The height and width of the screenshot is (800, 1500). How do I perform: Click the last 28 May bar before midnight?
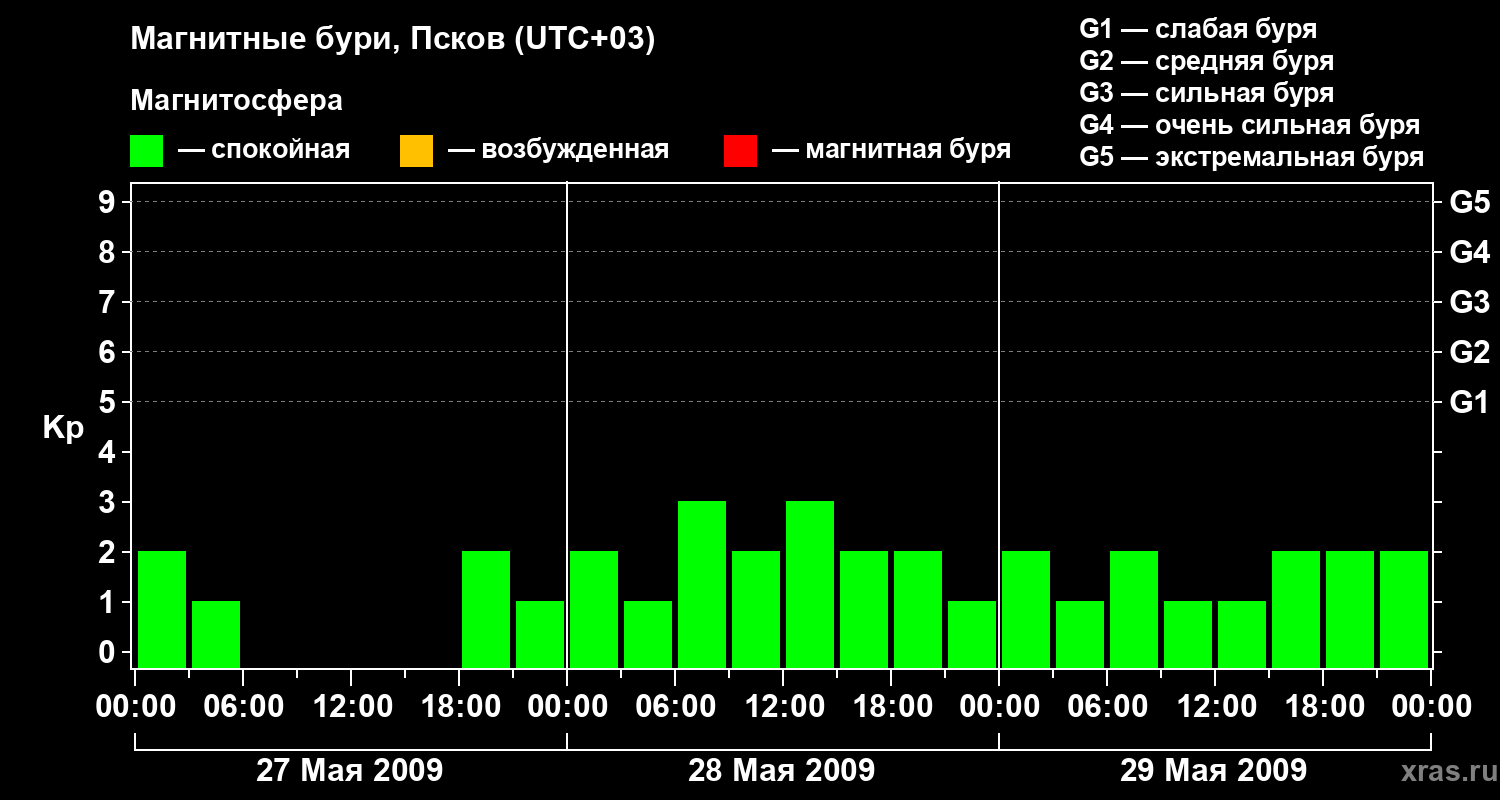coord(972,635)
